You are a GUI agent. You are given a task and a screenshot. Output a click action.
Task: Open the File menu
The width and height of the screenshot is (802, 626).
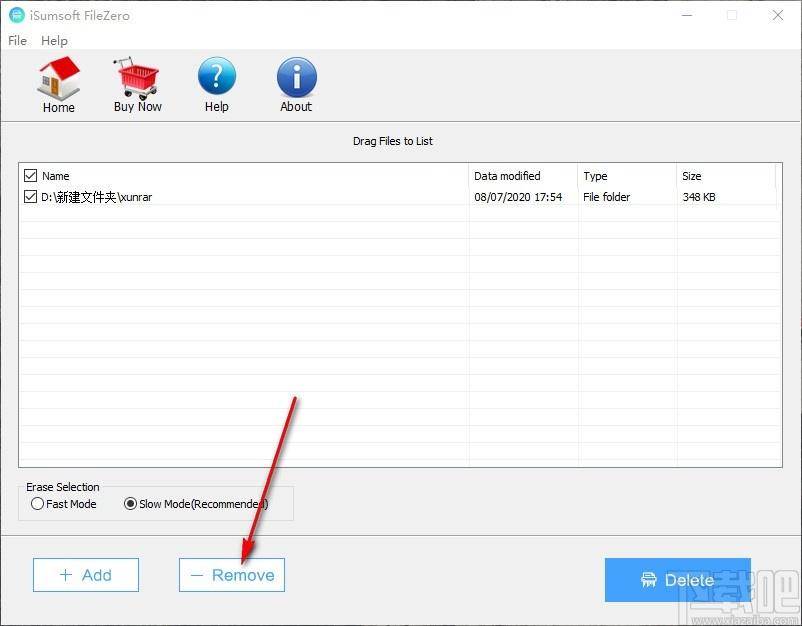coord(17,40)
